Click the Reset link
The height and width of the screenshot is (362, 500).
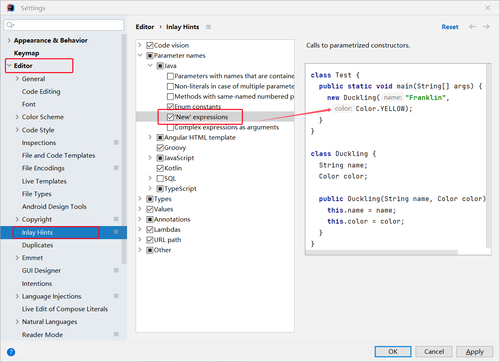click(450, 27)
